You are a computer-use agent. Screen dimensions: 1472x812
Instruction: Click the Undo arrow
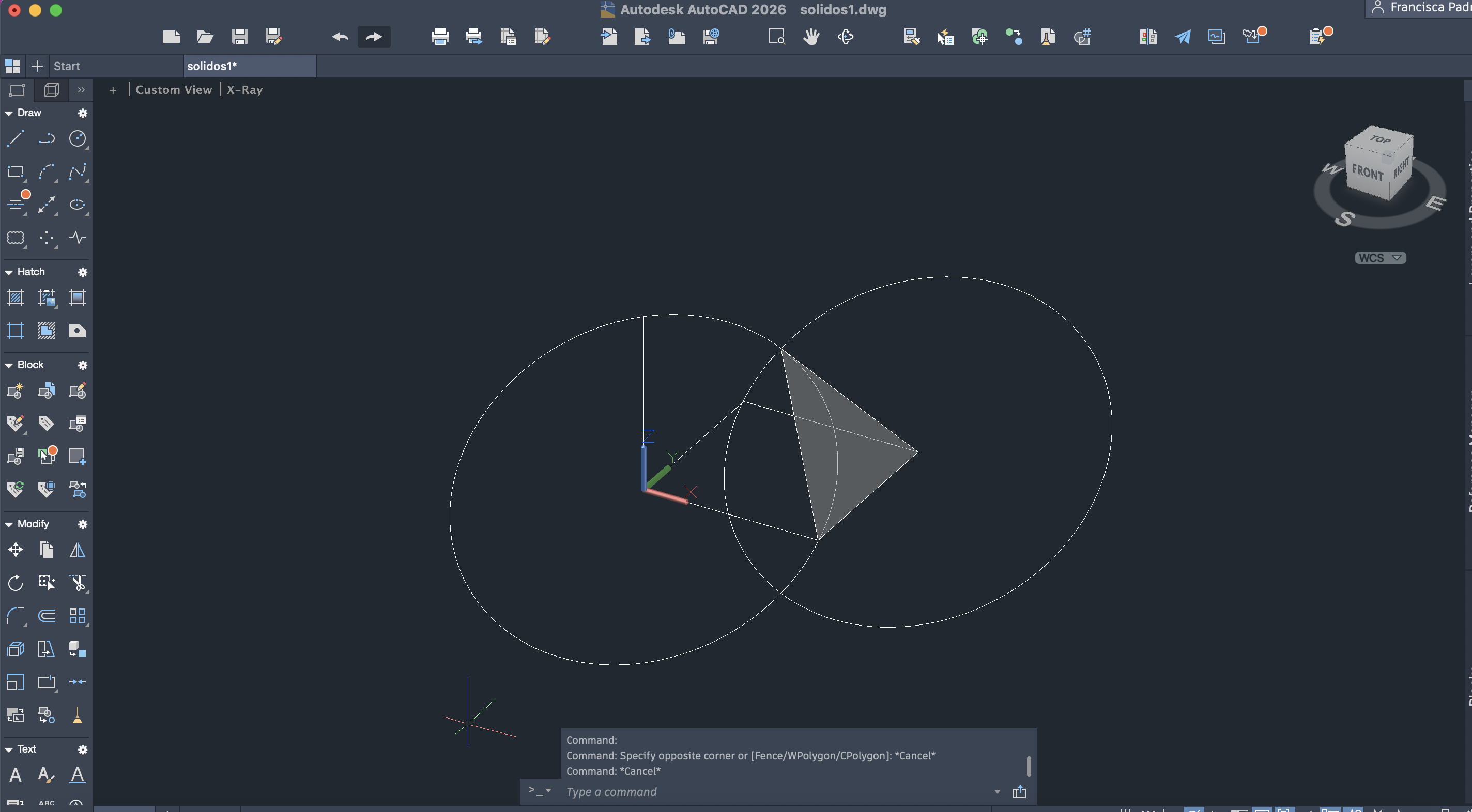(x=340, y=37)
